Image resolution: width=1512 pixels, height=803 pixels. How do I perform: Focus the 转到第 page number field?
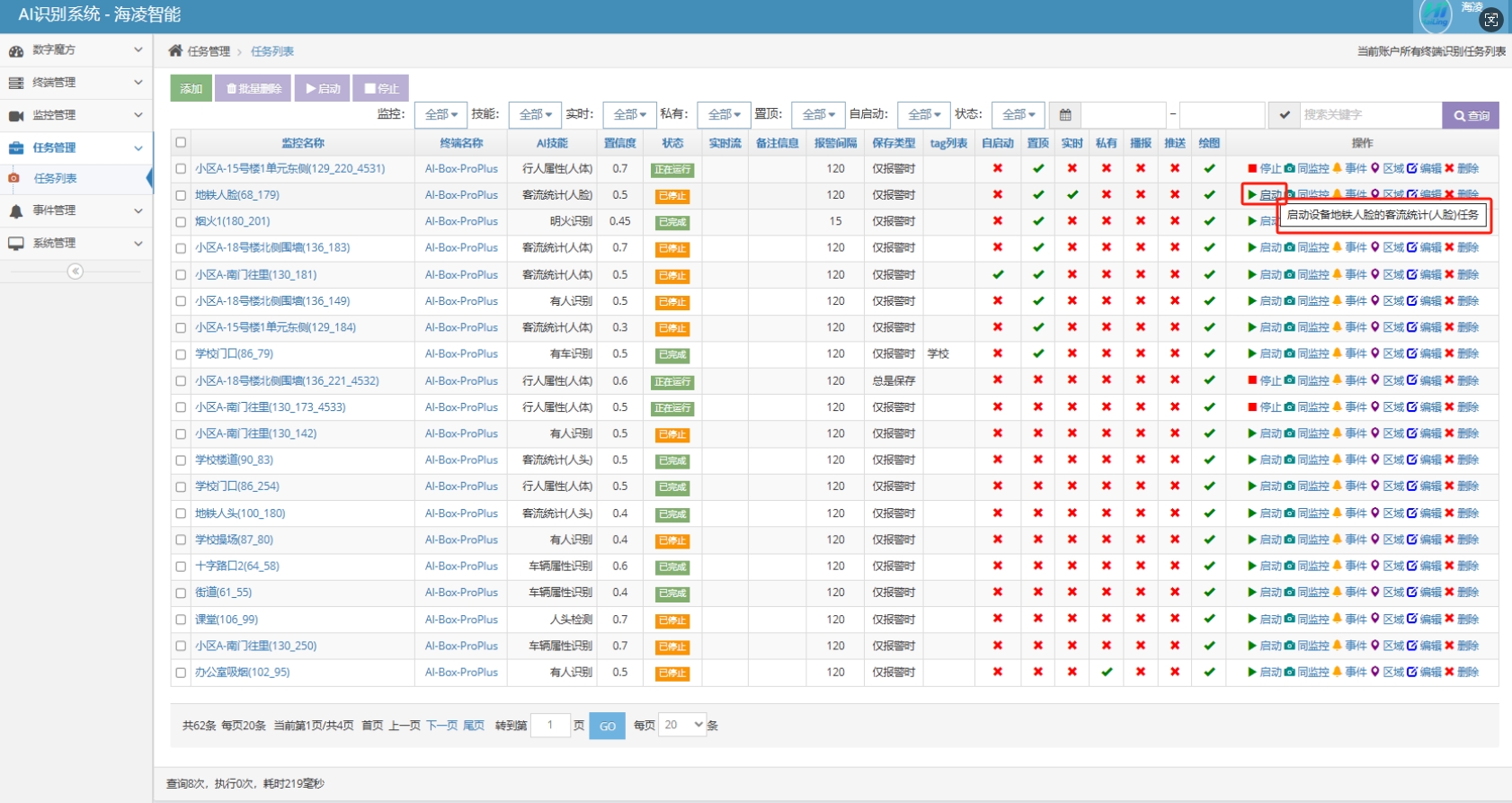[550, 725]
